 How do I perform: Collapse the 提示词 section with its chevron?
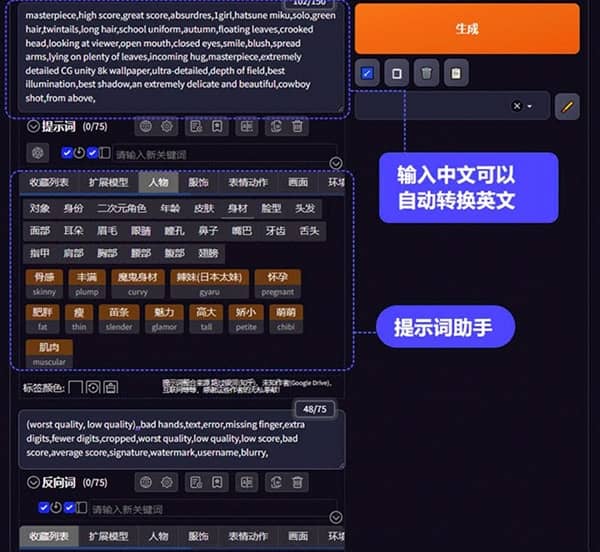(33, 127)
